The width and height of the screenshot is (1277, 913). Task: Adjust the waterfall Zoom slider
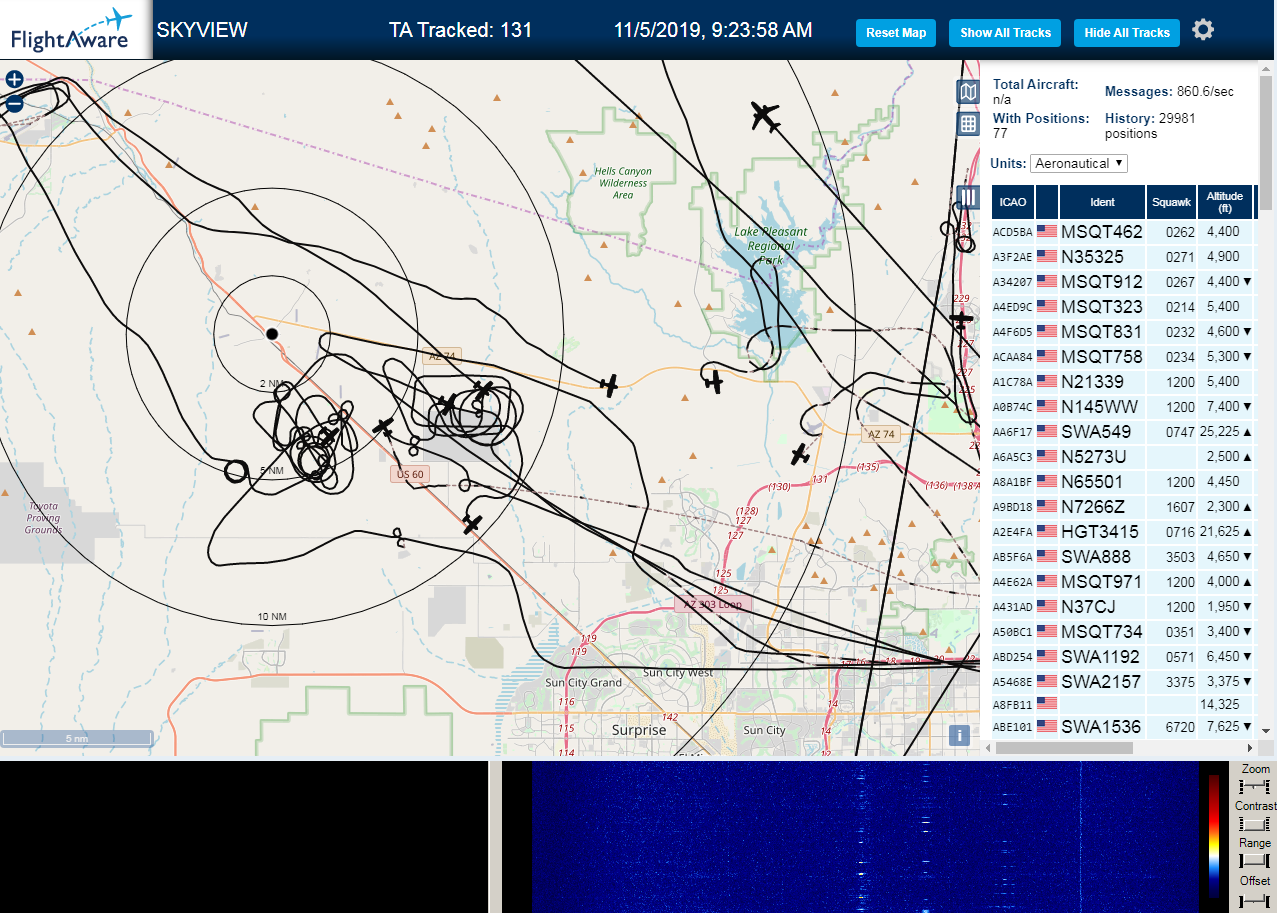(x=1254, y=787)
